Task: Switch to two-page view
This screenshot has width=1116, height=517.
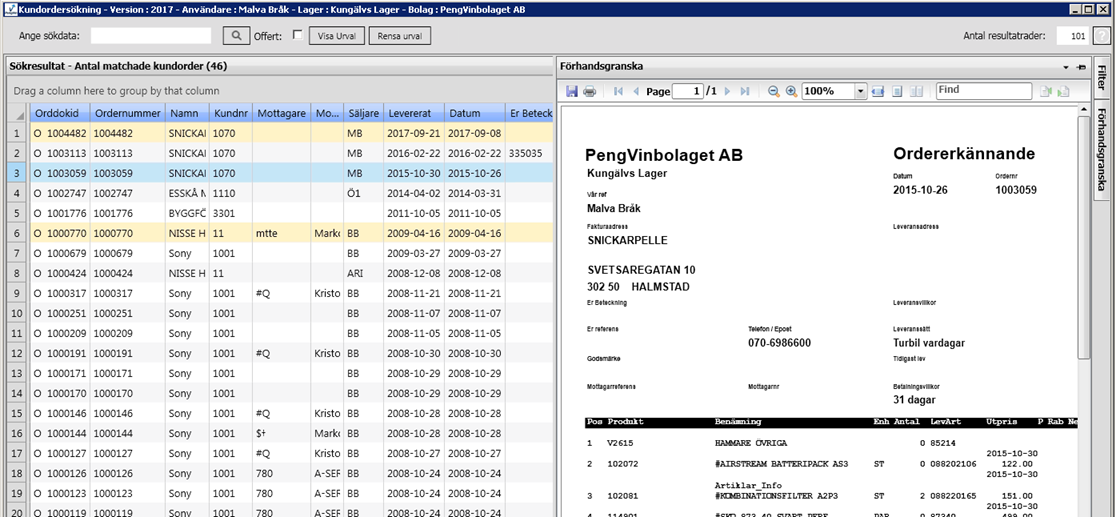Action: (917, 91)
